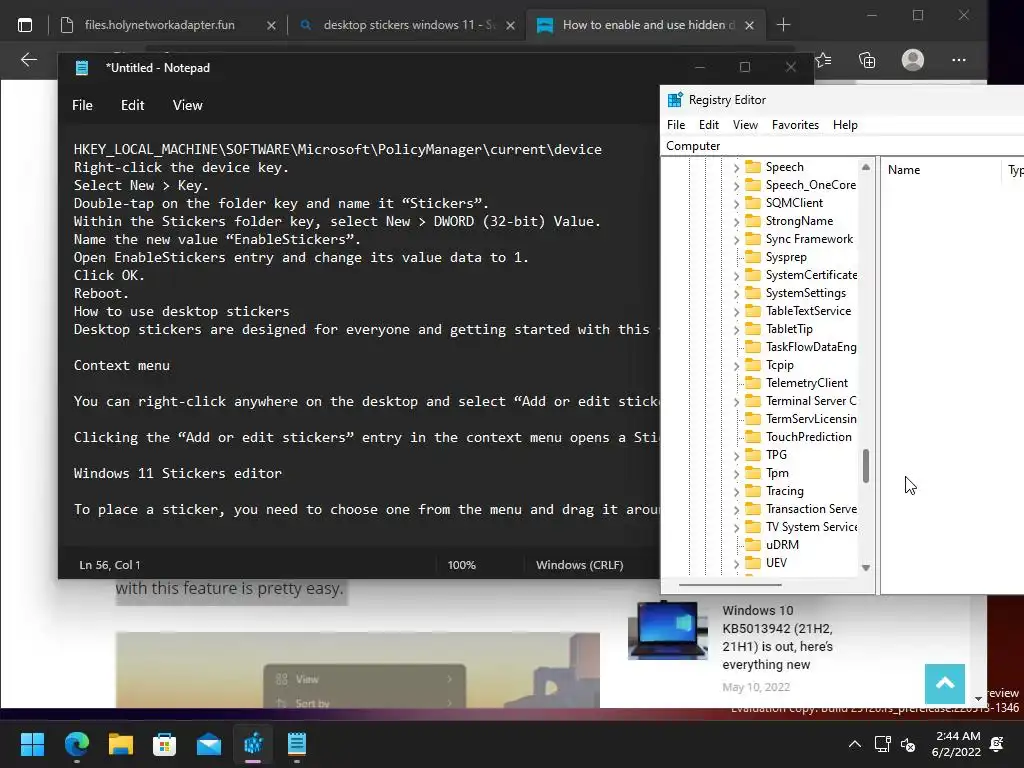Click the KB5013942 laptop thumbnail
The height and width of the screenshot is (768, 1024).
(667, 631)
